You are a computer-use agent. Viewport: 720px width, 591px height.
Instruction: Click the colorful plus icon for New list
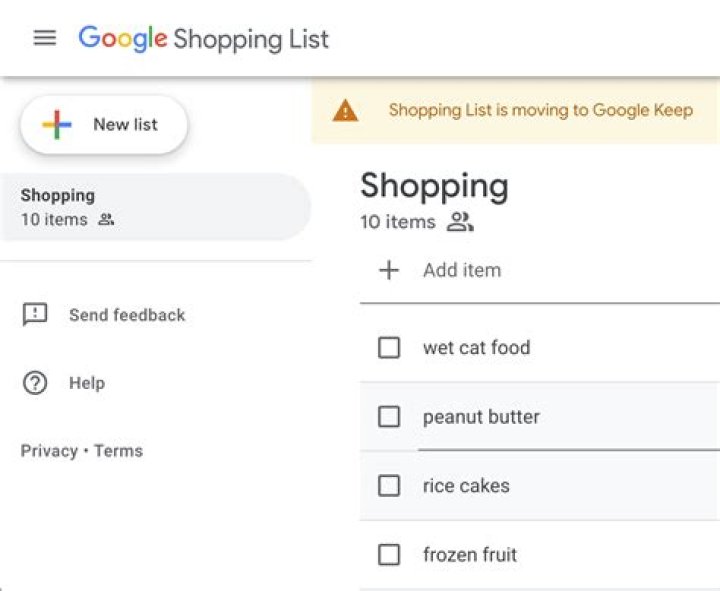click(57, 125)
